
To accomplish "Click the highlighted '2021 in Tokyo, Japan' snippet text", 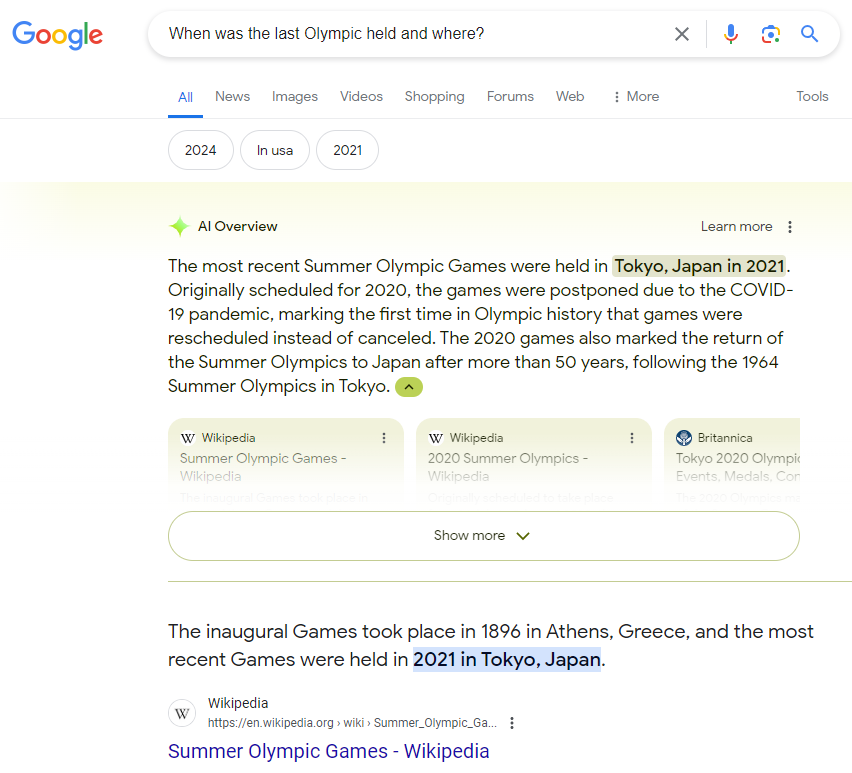I will (507, 659).
